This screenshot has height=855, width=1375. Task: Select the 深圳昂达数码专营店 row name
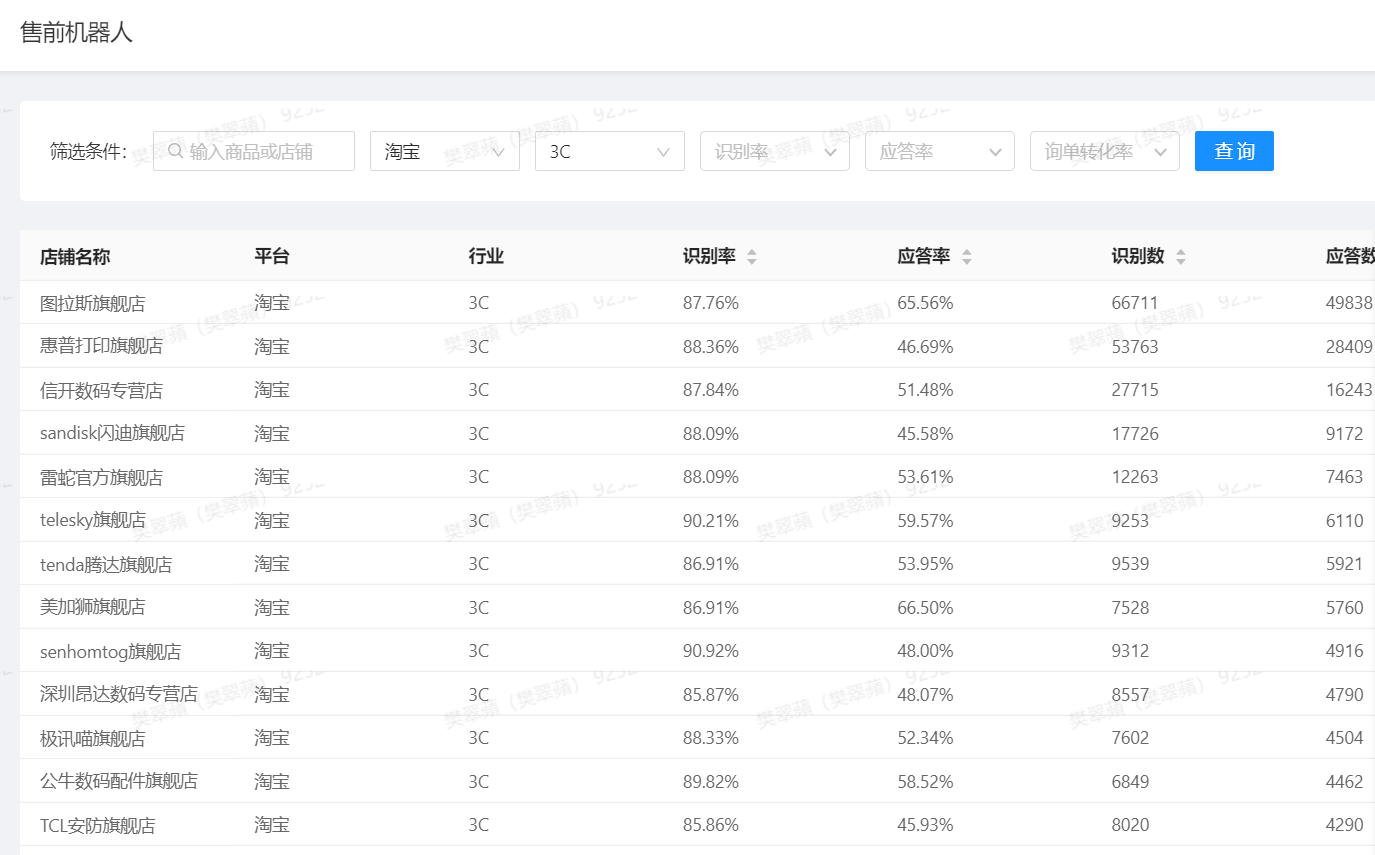119,694
